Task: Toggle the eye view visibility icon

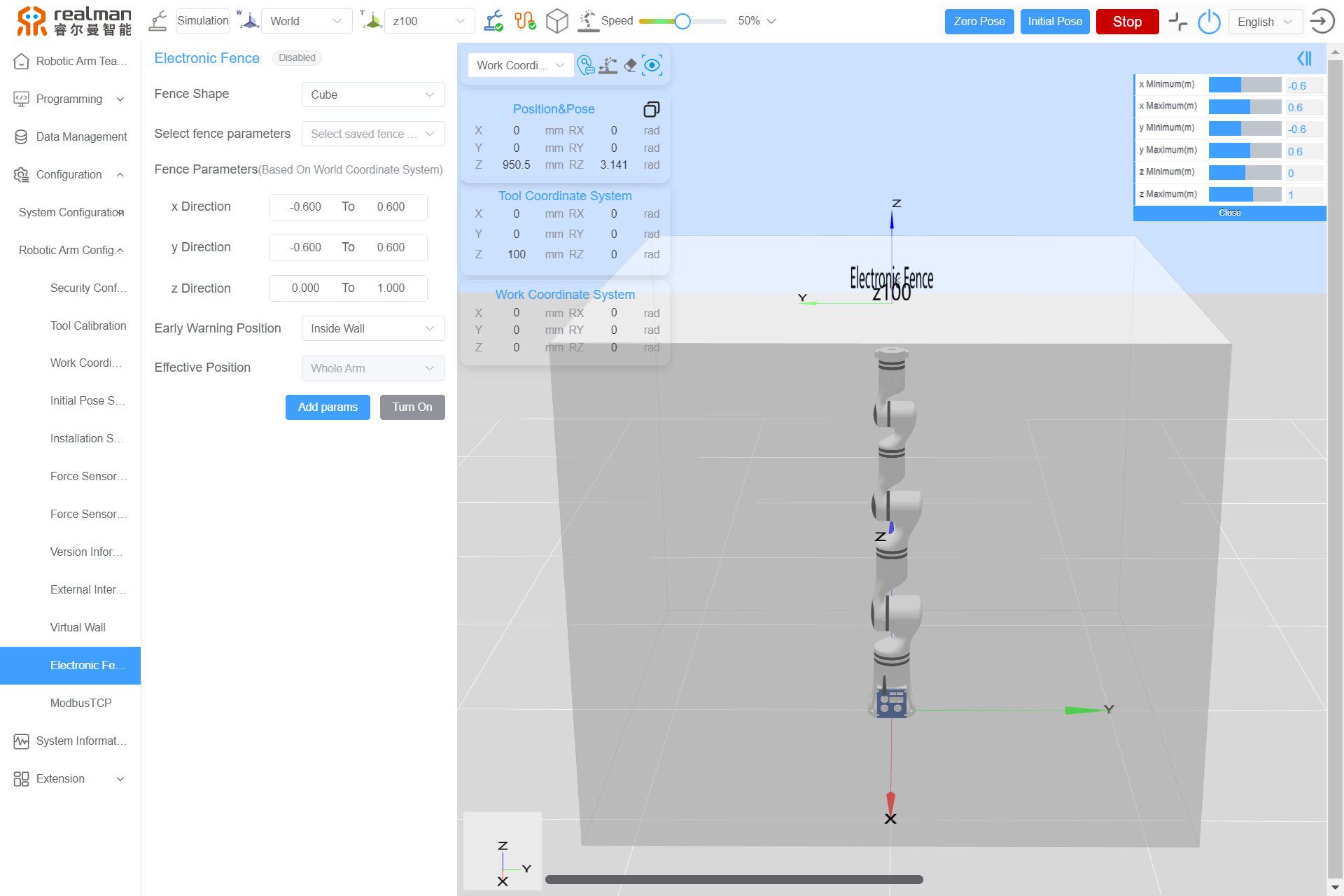Action: pos(652,65)
